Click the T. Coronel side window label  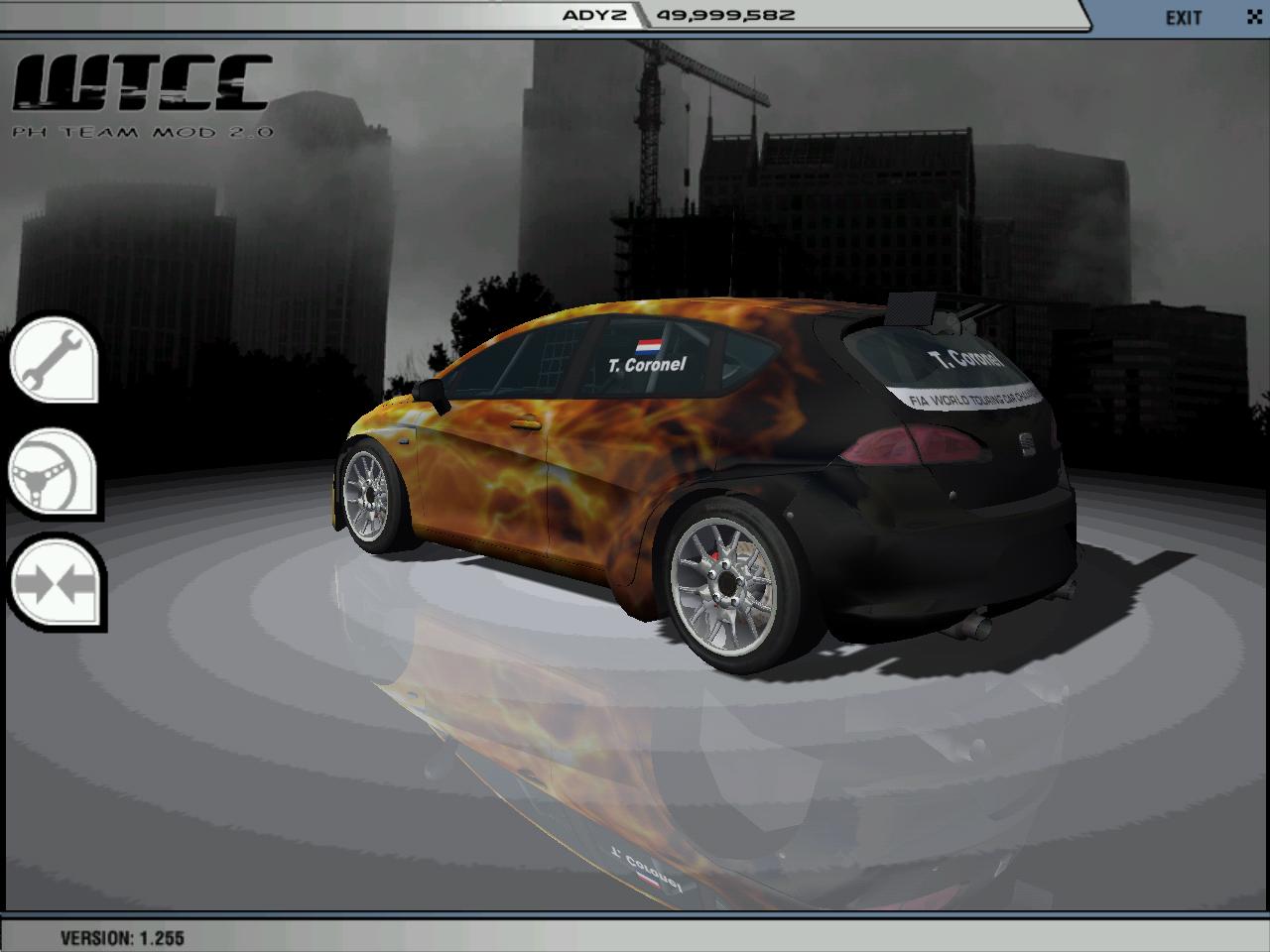pyautogui.click(x=647, y=365)
